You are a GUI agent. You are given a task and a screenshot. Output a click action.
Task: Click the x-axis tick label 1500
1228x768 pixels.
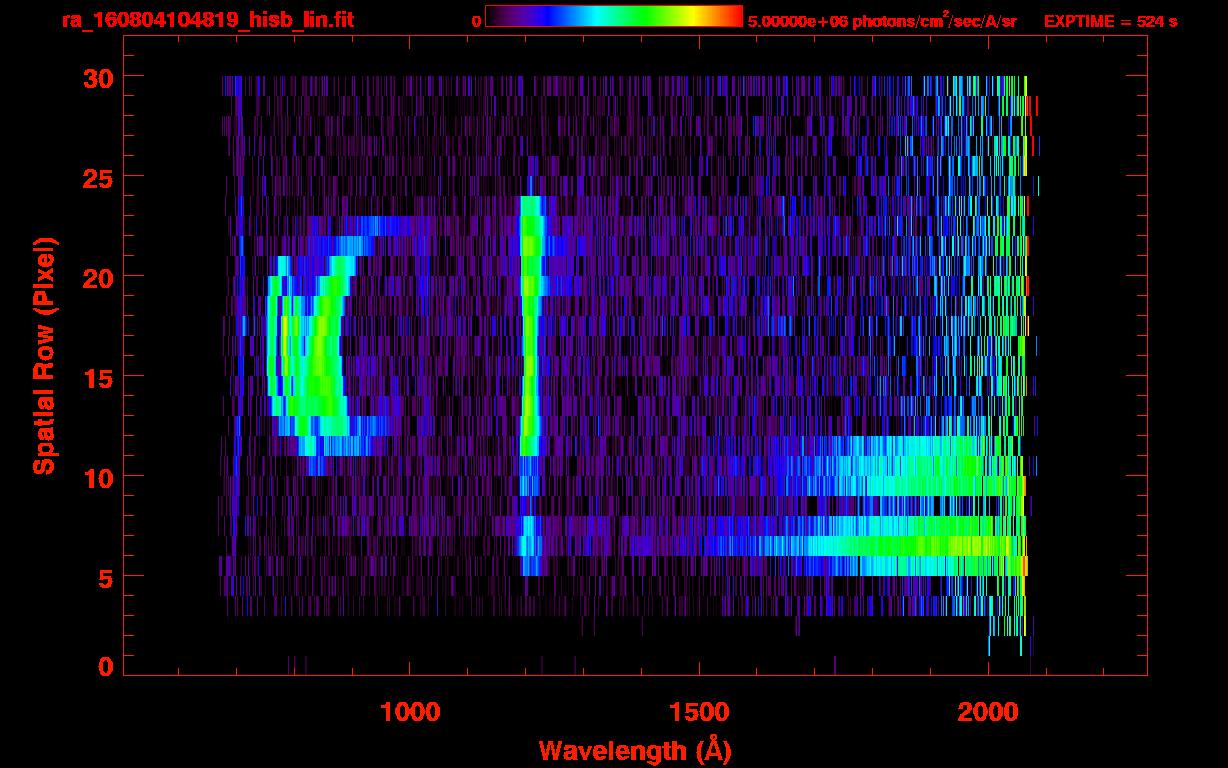point(699,711)
